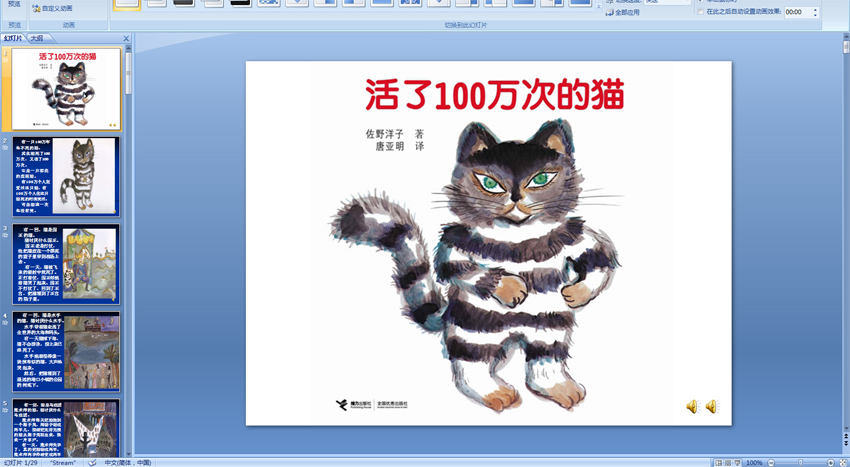Click the 幻灯片 1/29 status indicator
Screen dimensions: 850x467
(21, 463)
